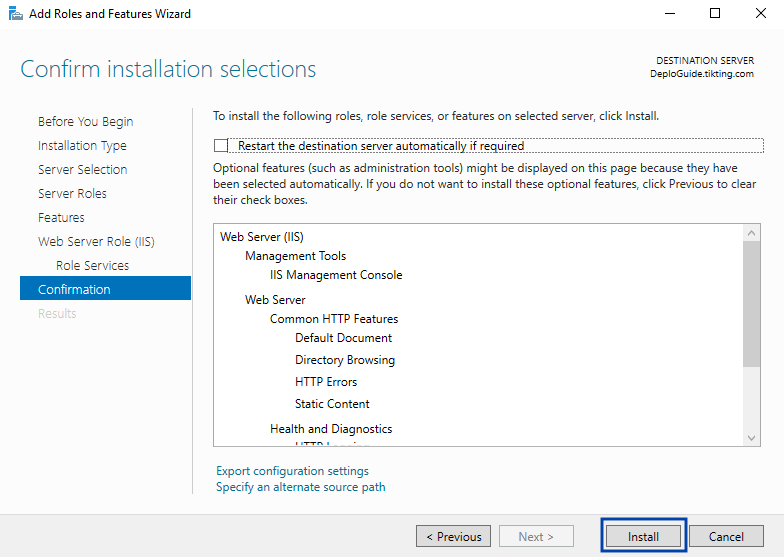Go to Before You Begin step

85,122
